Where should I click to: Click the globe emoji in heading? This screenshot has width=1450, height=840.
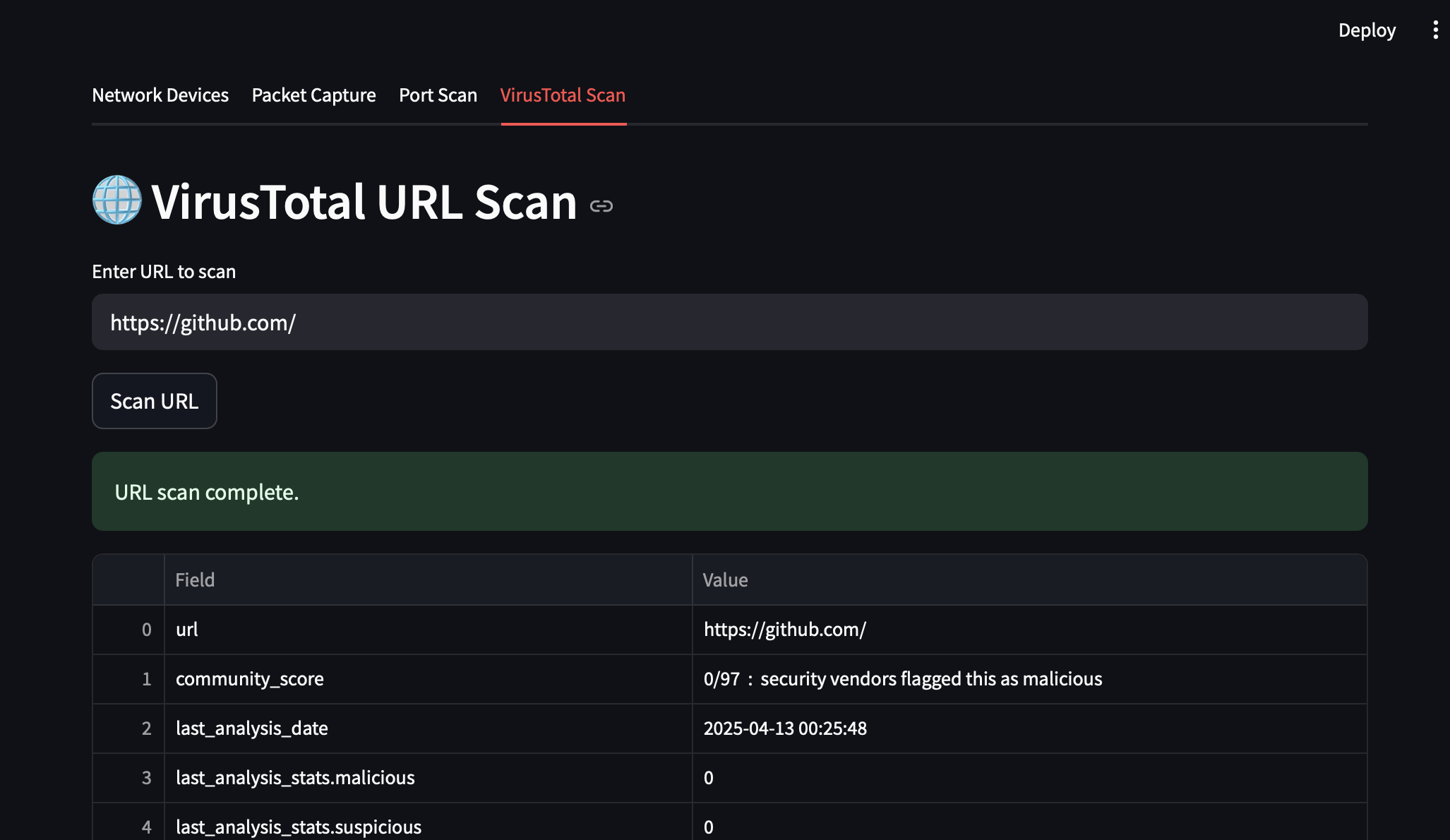pos(117,200)
